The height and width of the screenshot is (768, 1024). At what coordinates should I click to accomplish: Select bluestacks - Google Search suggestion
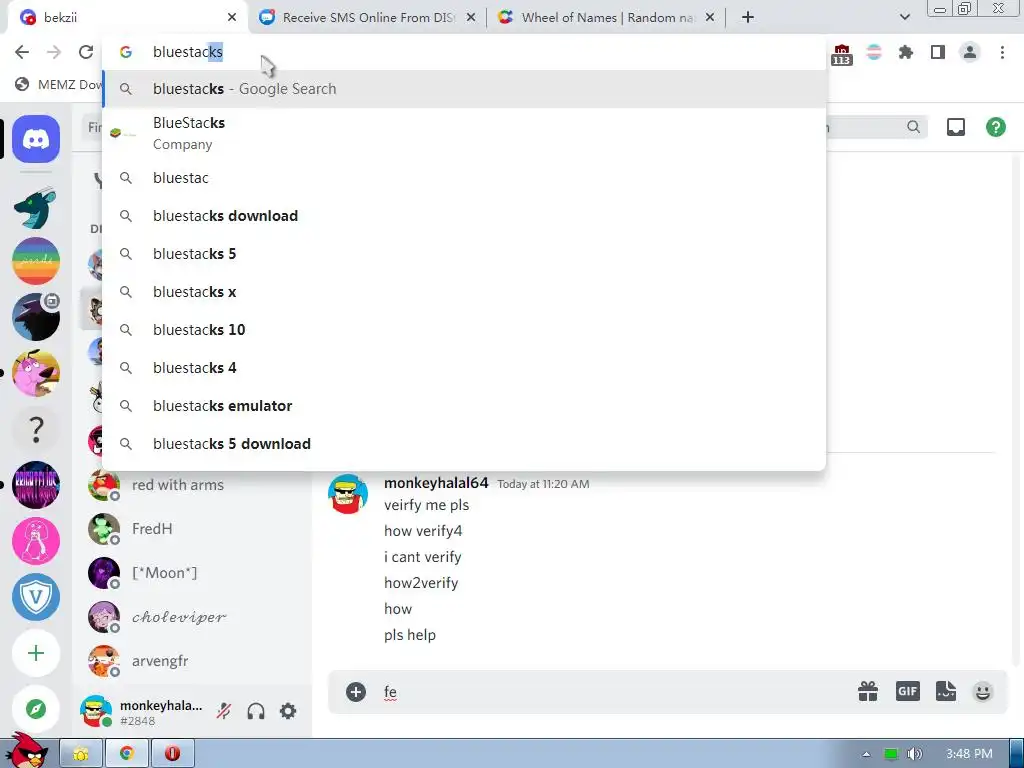(x=464, y=89)
